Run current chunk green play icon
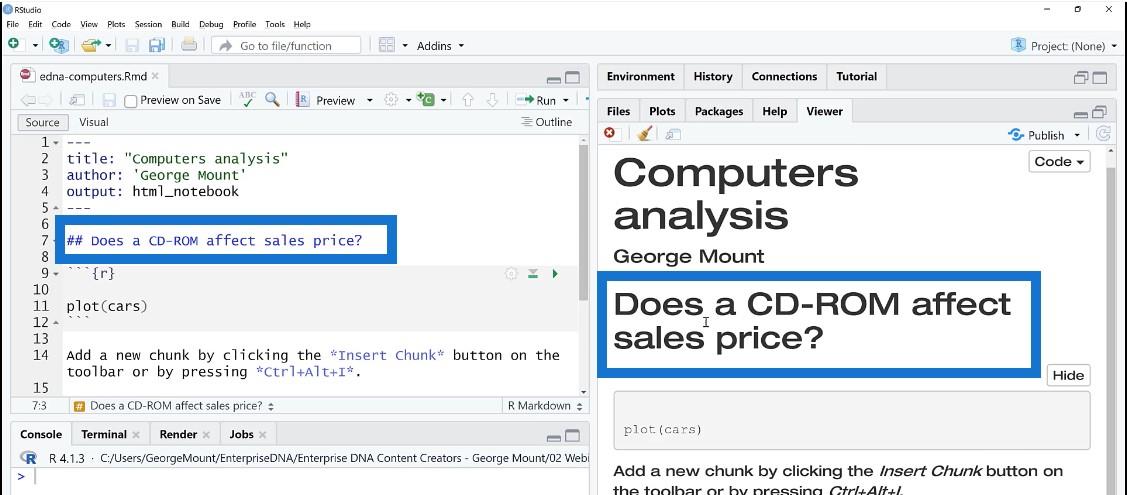 coord(555,274)
